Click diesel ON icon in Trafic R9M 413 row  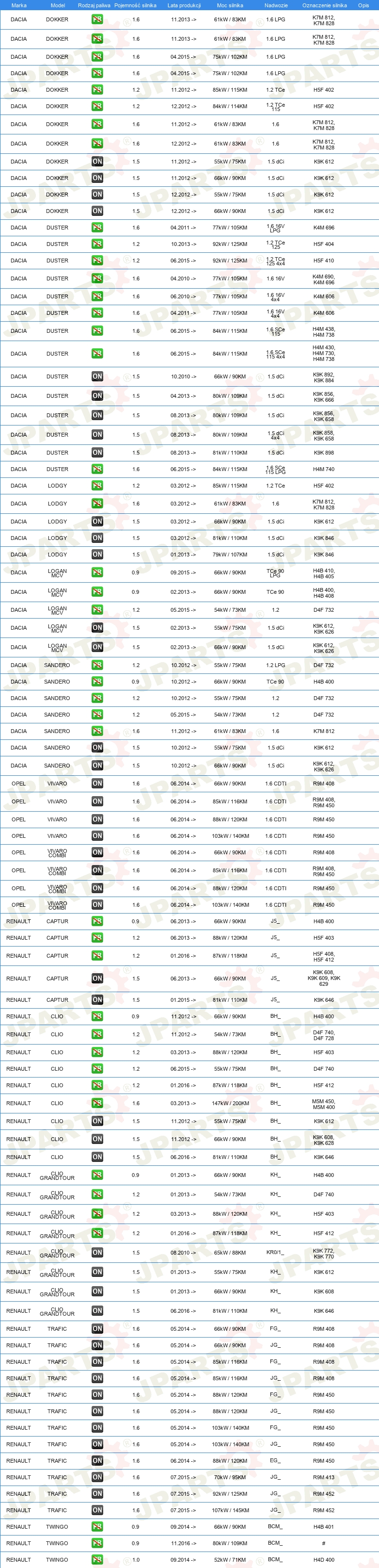pyautogui.click(x=97, y=1477)
